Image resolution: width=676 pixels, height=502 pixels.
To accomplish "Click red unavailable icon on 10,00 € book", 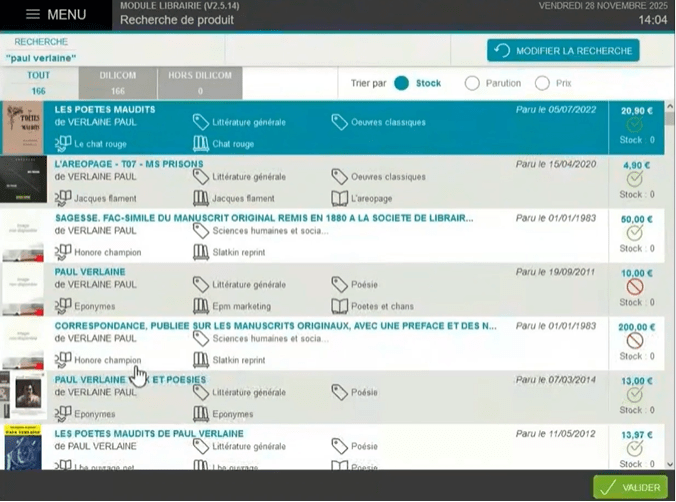I will (634, 287).
